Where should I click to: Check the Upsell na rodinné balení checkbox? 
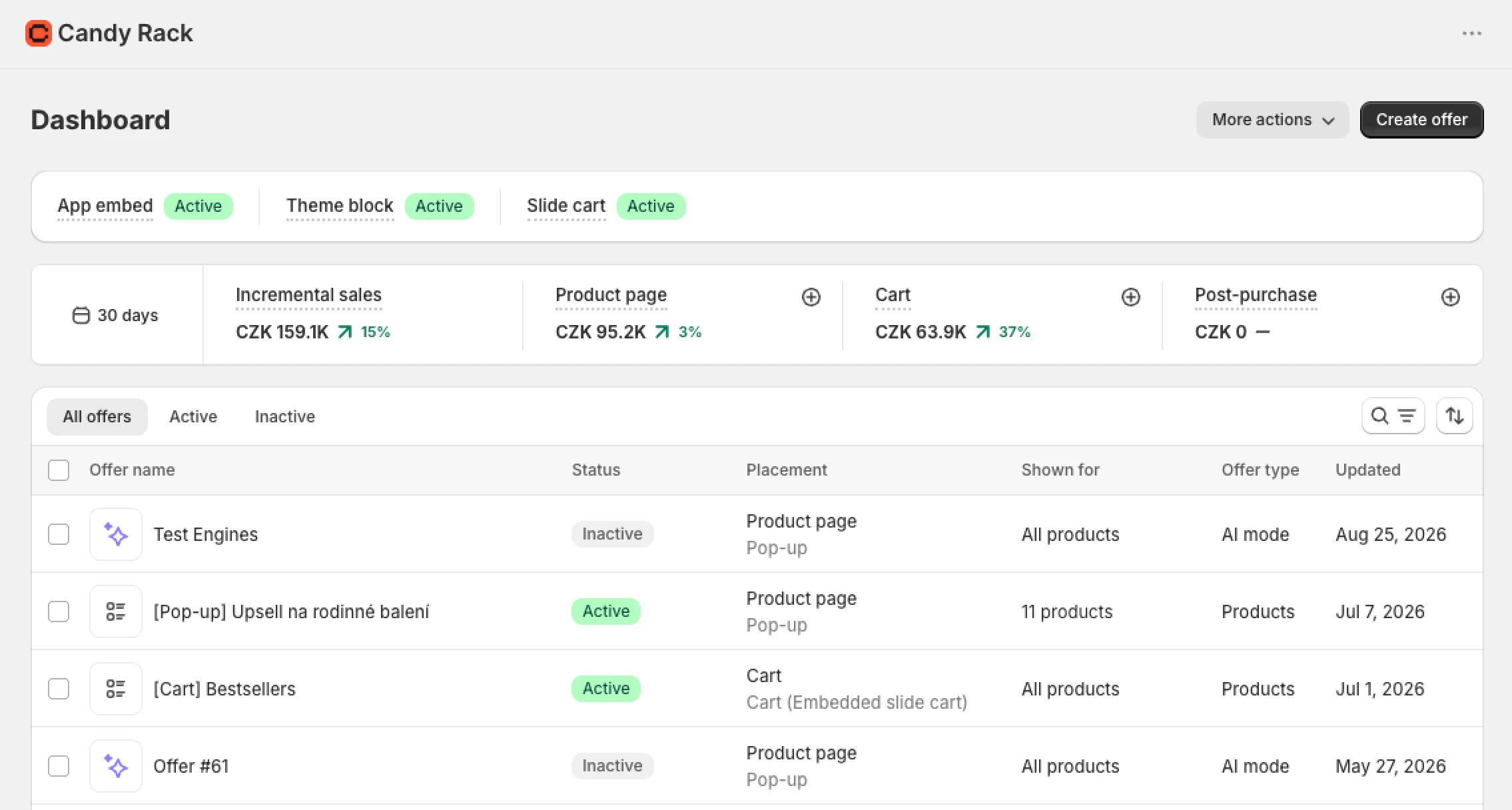59,611
